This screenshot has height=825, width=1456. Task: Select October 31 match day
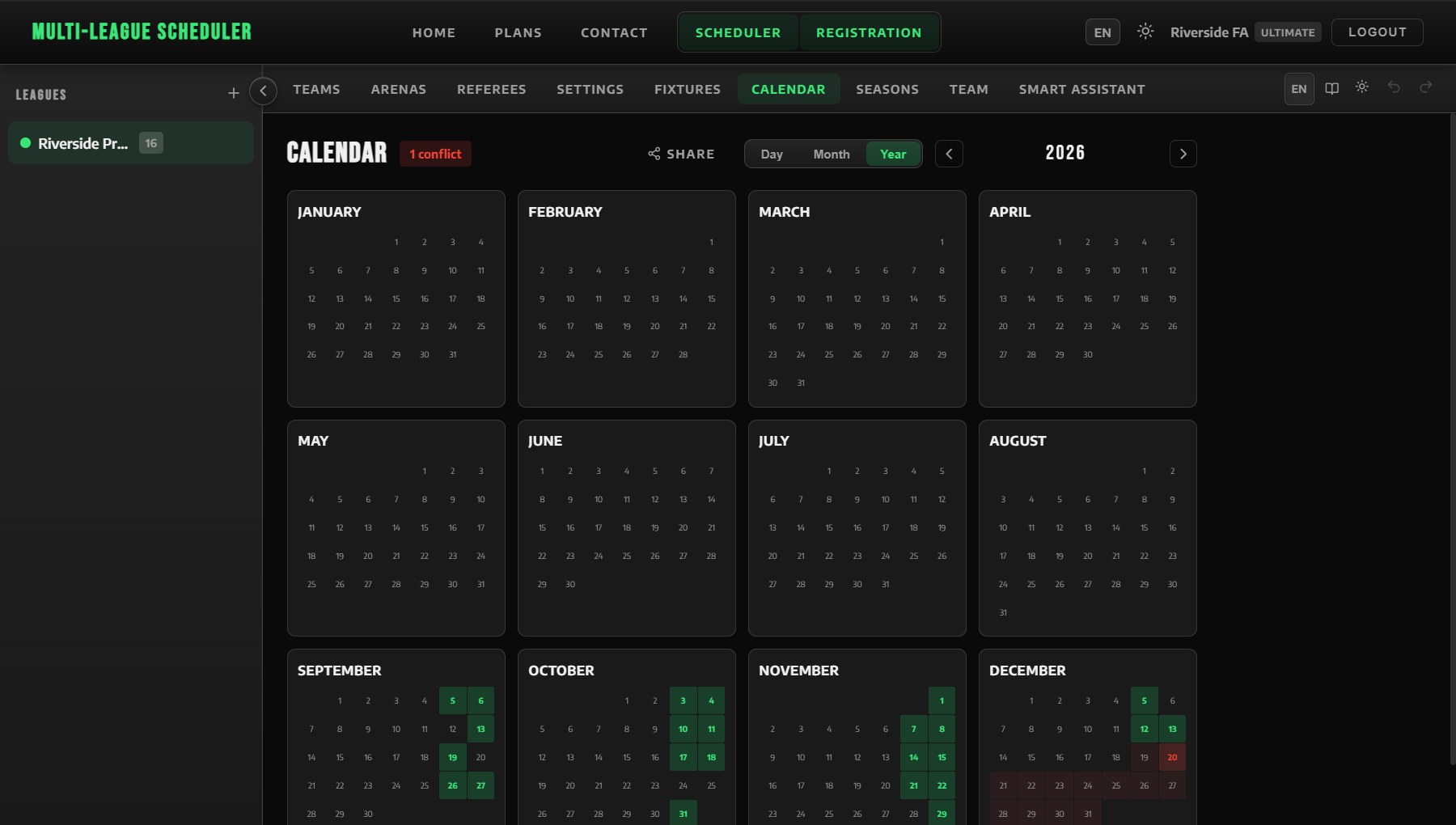(683, 813)
